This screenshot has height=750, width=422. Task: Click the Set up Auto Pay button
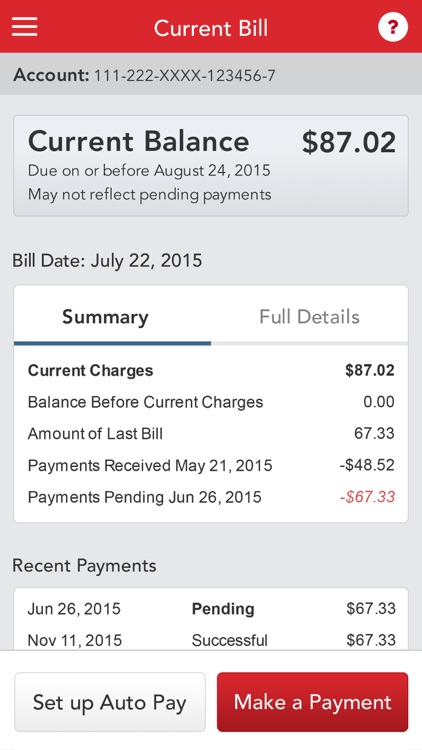click(110, 702)
